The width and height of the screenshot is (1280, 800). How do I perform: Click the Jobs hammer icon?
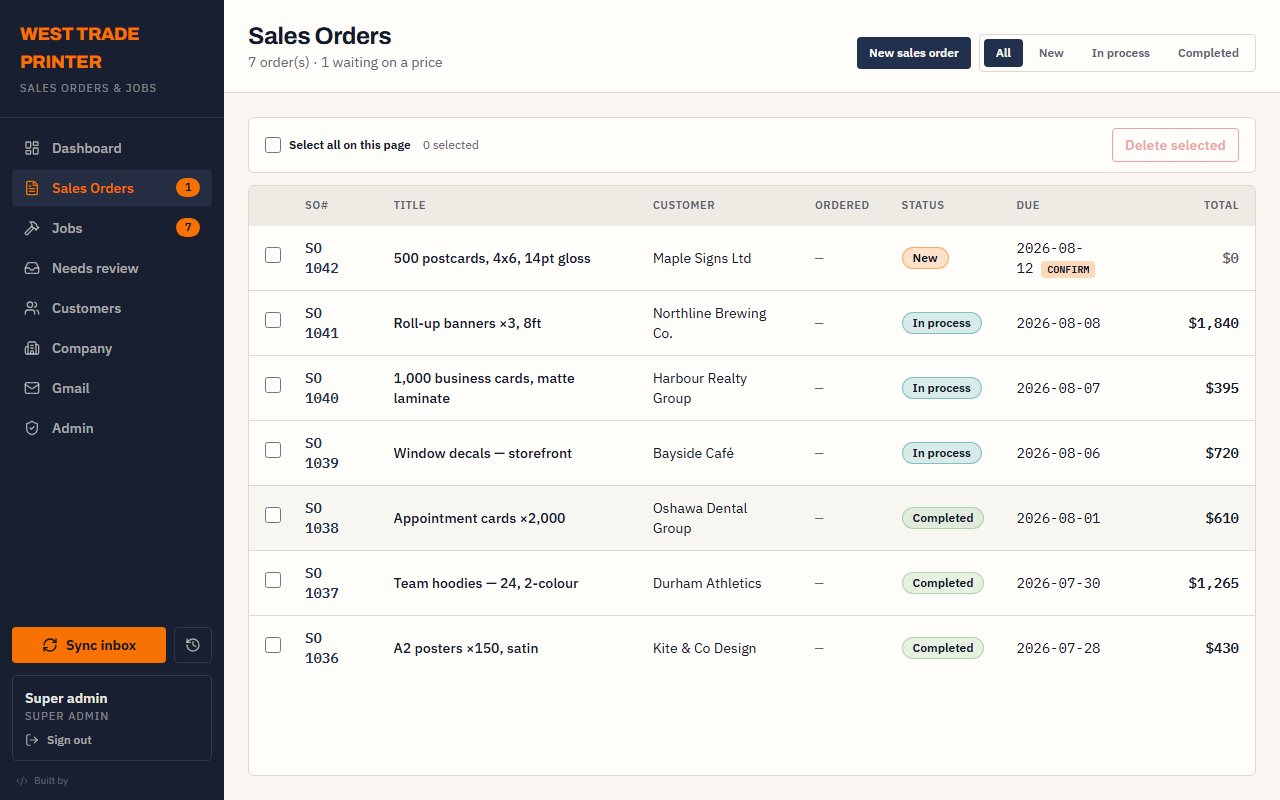32,228
